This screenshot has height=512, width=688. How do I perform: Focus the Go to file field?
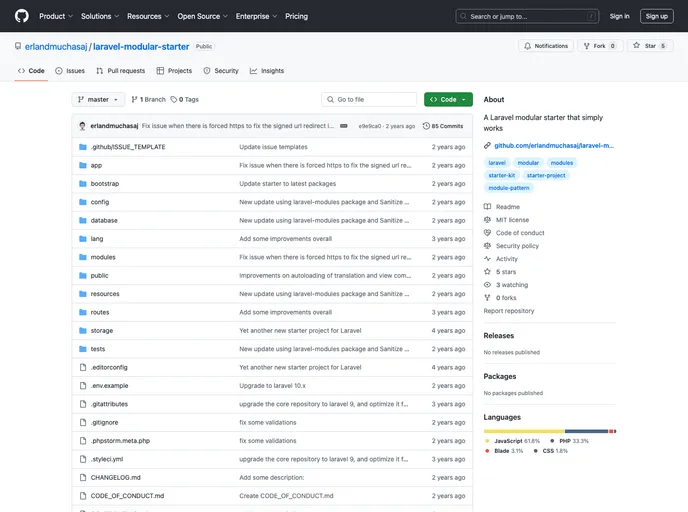tap(369, 100)
